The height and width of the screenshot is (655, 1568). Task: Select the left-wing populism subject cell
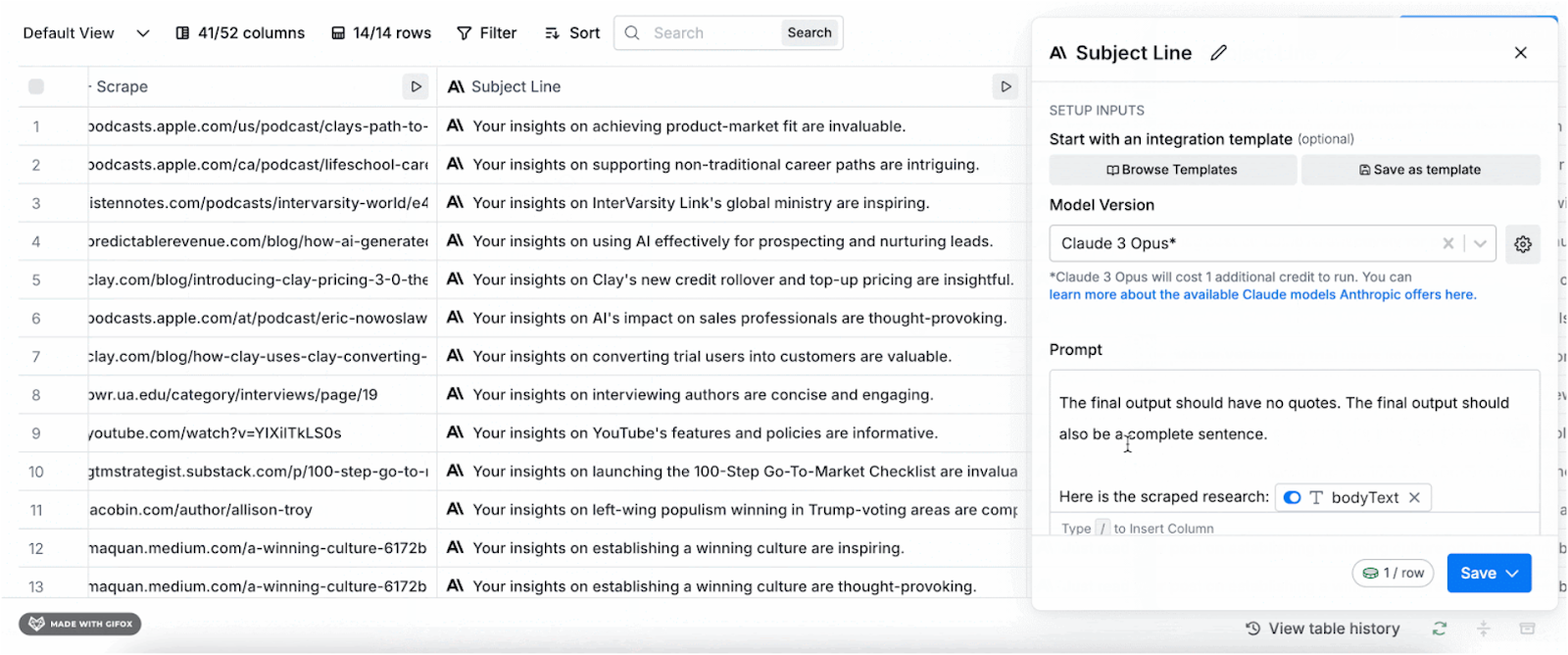(x=731, y=510)
